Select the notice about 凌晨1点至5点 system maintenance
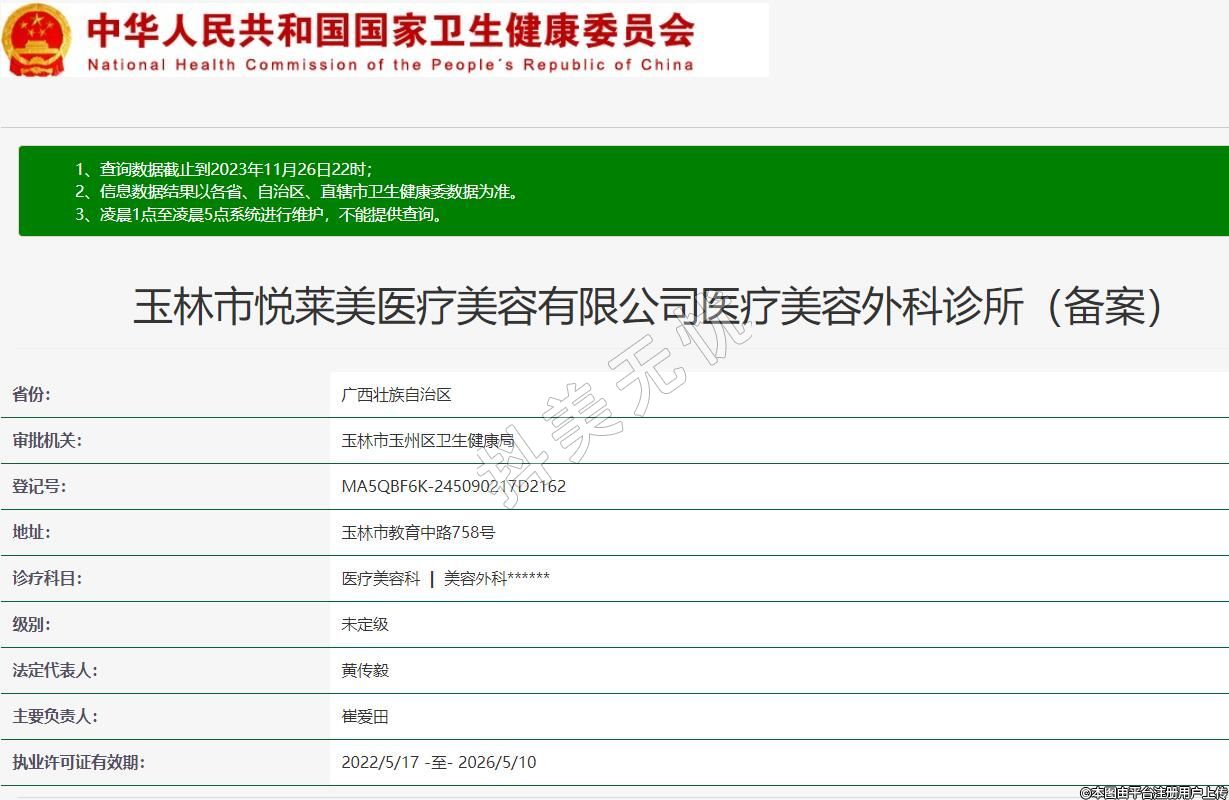Image resolution: width=1229 pixels, height=800 pixels. [258, 214]
